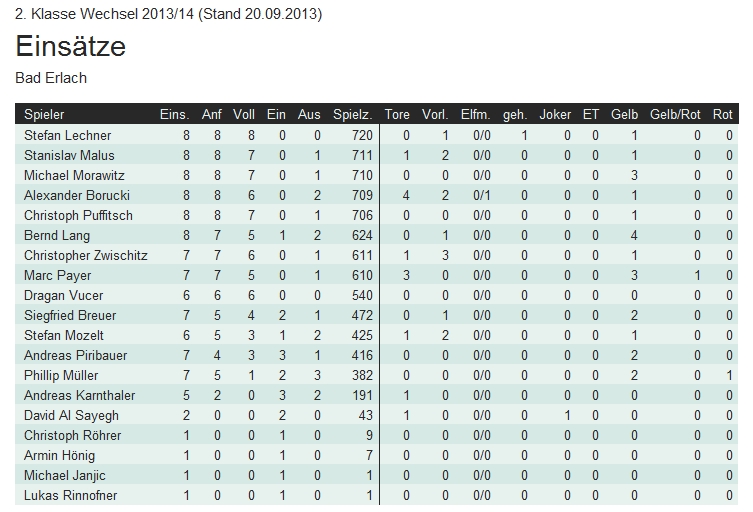Screen dimensions: 753x512
Task: Select the Joker column header
Action: pos(555,115)
